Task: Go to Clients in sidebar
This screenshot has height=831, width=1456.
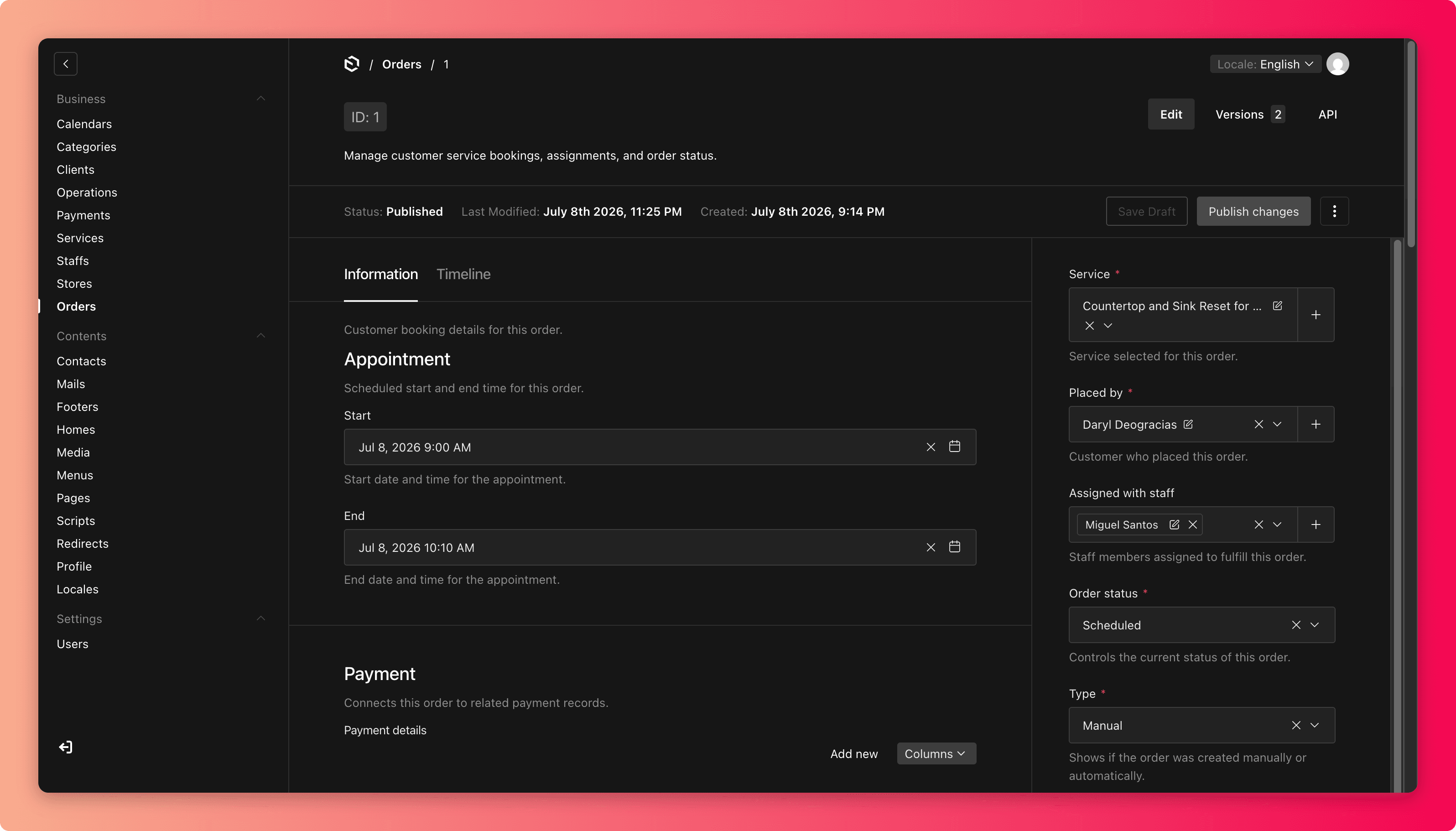Action: click(75, 170)
